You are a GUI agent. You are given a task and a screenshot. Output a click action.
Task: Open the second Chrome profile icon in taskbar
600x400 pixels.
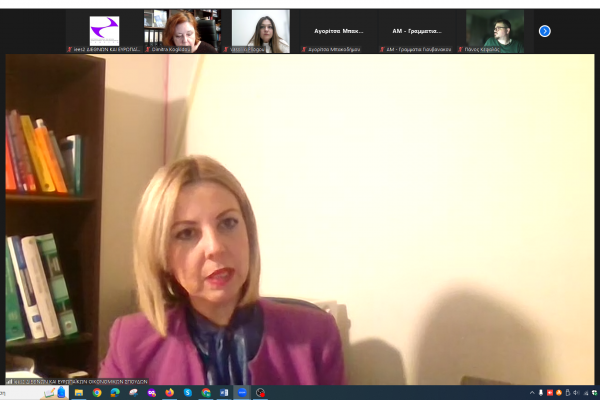(206, 393)
